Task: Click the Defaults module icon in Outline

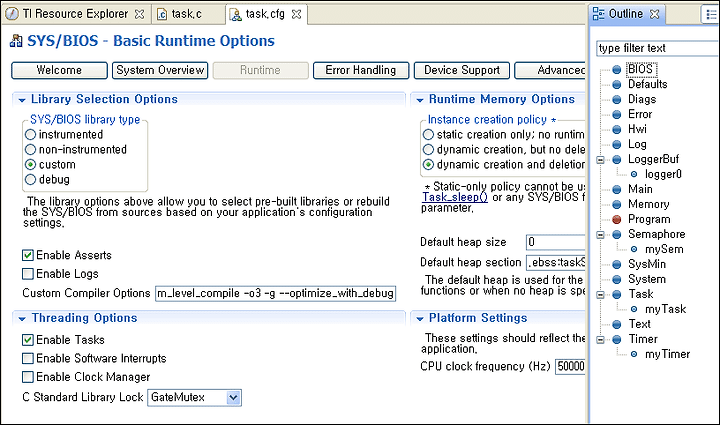Action: [617, 85]
